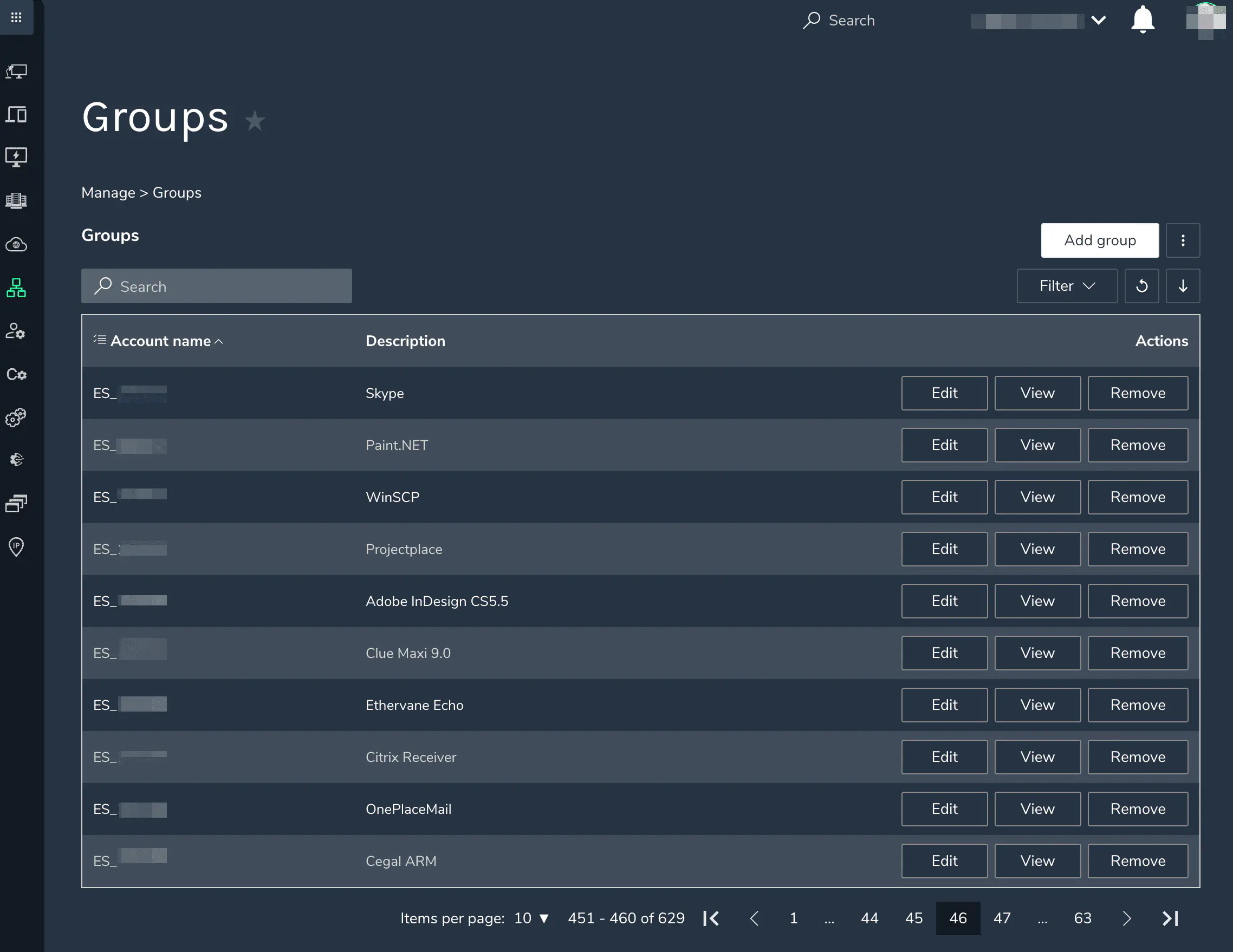Open the three-dot more options menu
Viewport: 1233px width, 952px height.
point(1182,240)
